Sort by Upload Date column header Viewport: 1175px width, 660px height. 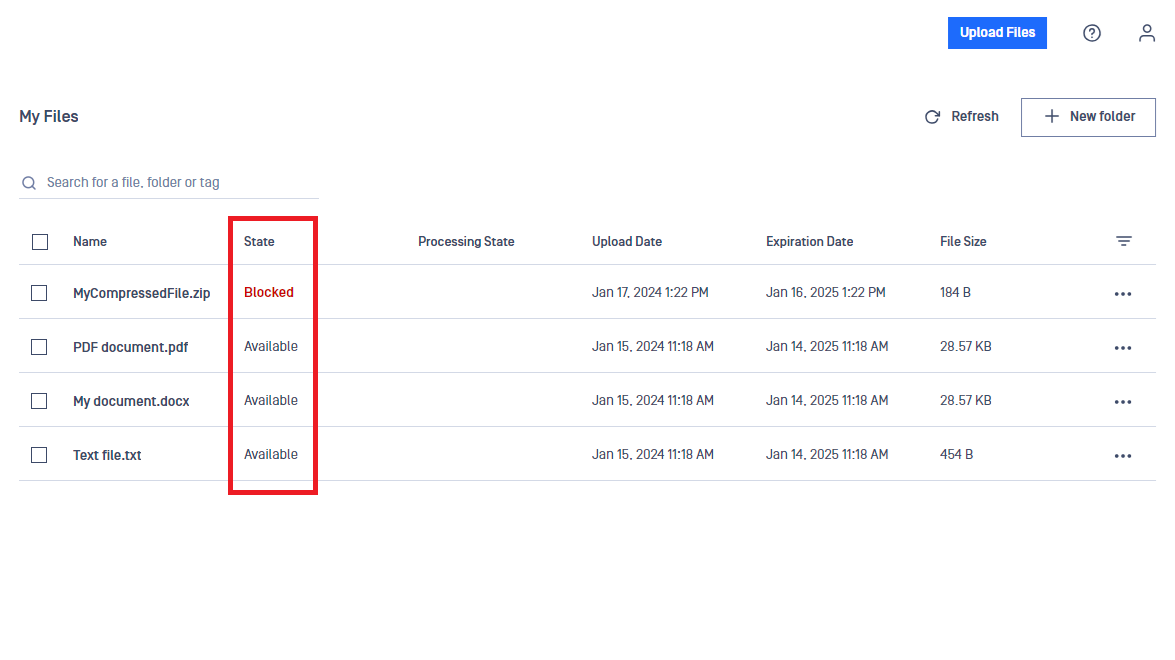[627, 241]
